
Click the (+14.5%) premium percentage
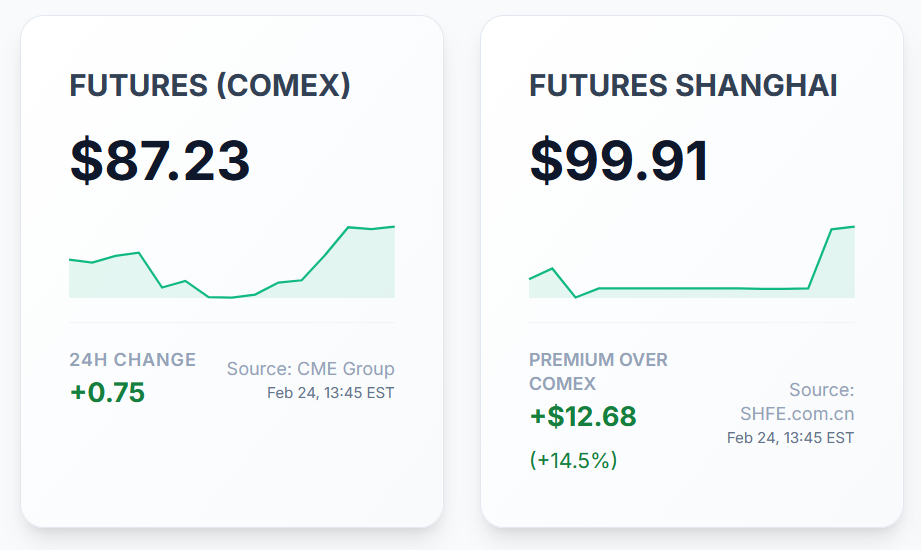573,461
